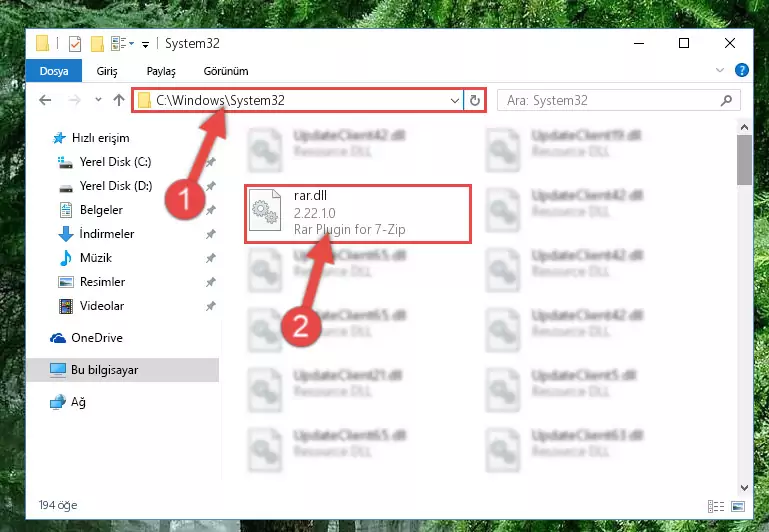This screenshot has height=532, width=769.
Task: Go forward with the right arrow
Action: coord(75,100)
